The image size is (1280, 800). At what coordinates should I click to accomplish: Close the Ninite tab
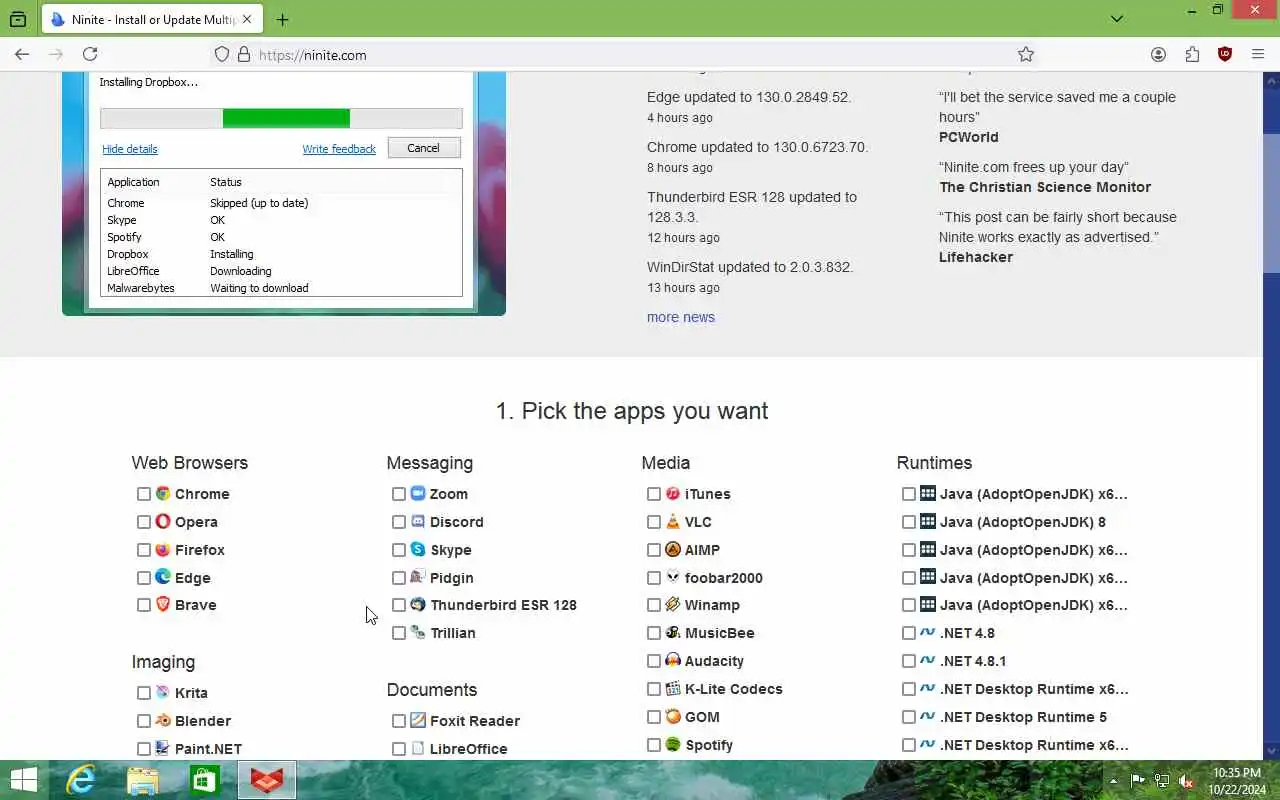247,19
